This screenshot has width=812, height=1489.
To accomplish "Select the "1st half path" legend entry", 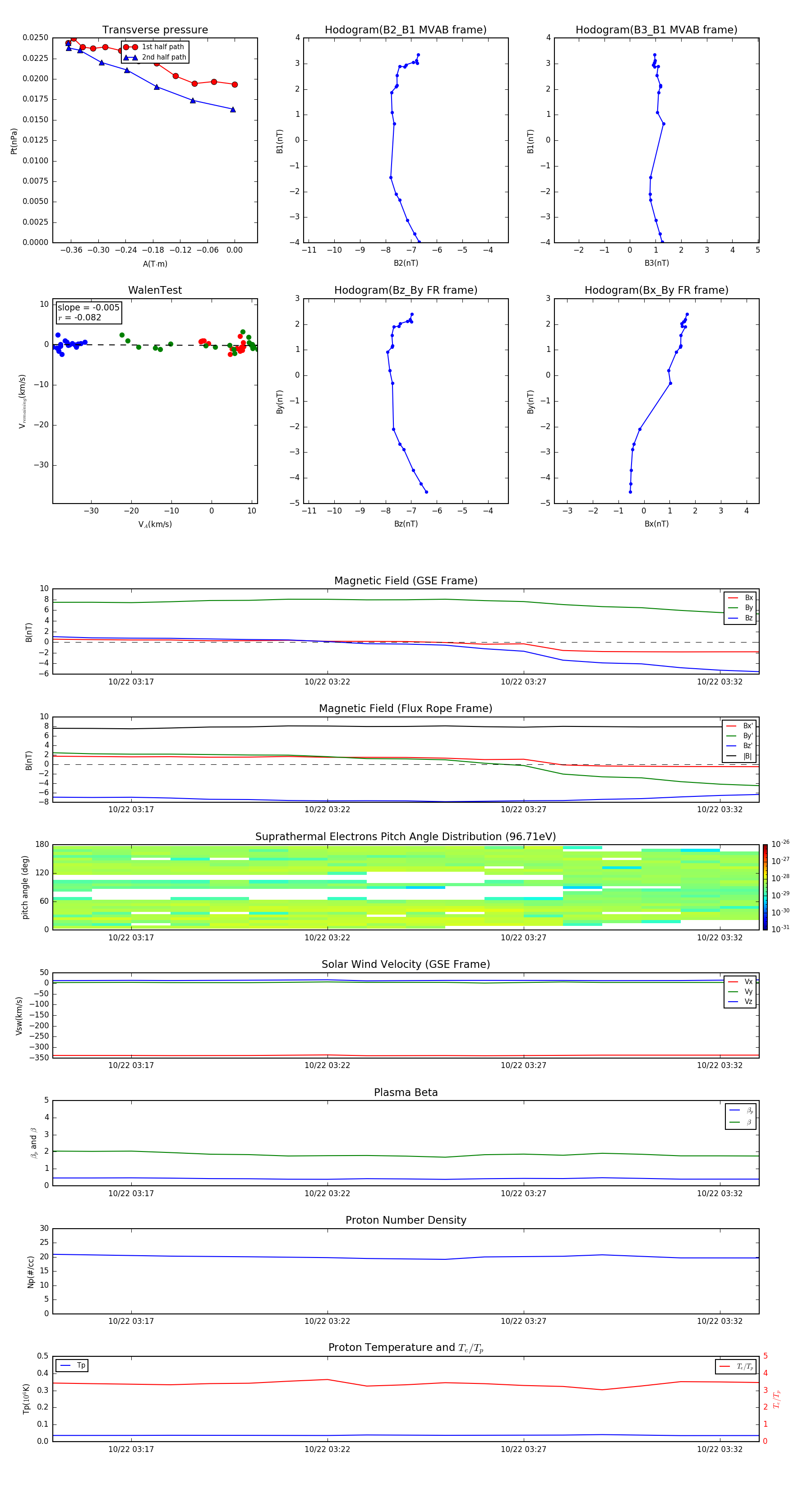I will click(154, 47).
